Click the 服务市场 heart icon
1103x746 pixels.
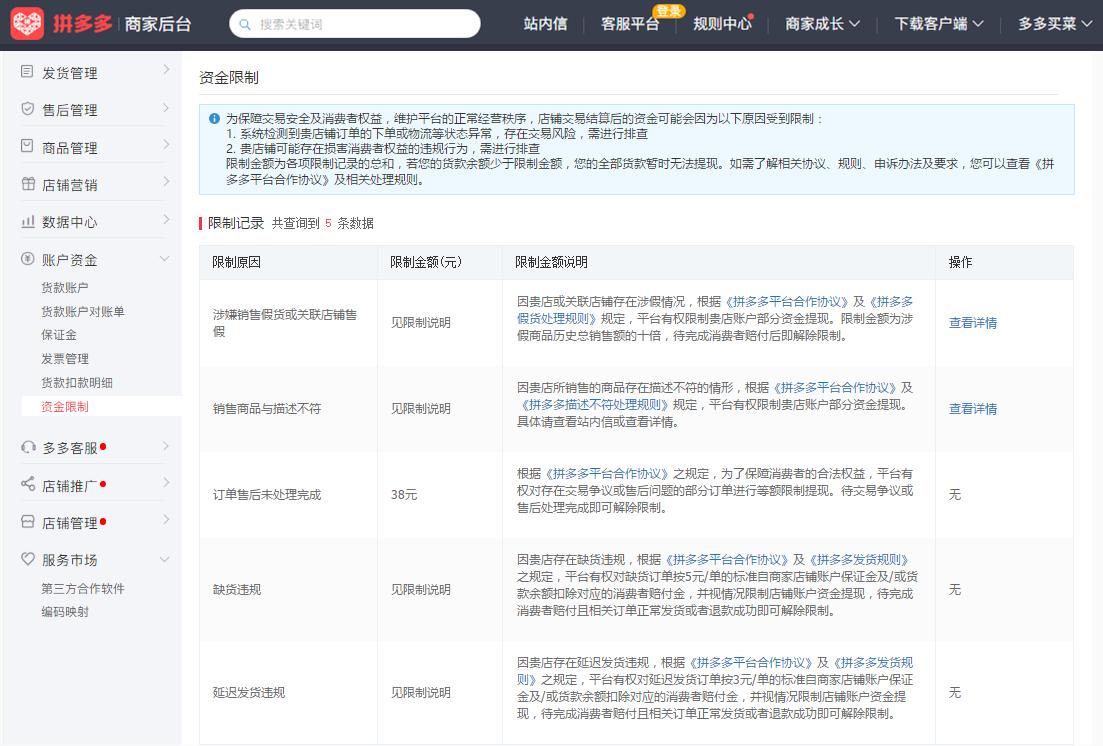[26, 560]
